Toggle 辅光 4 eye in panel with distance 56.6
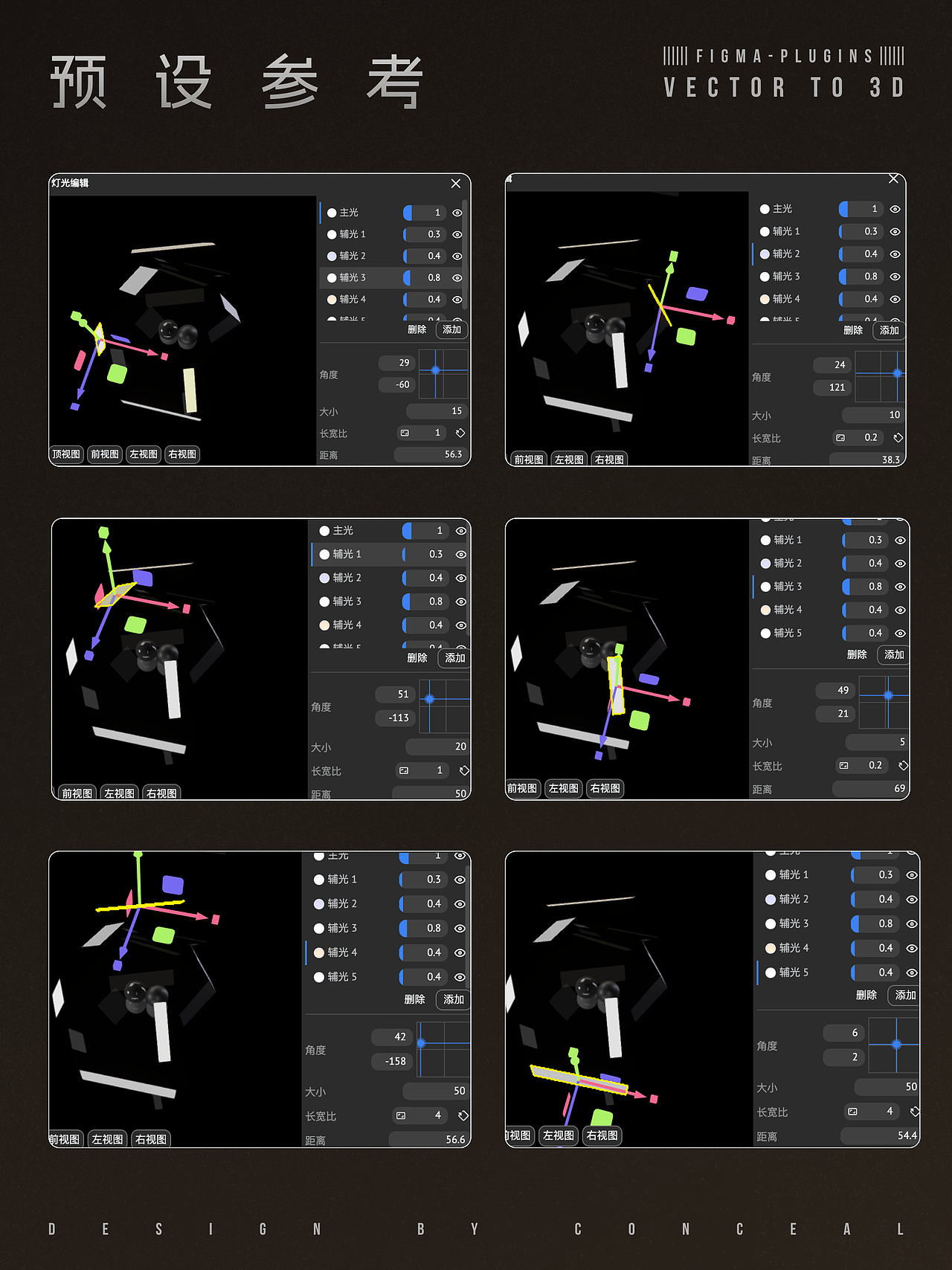 click(460, 953)
